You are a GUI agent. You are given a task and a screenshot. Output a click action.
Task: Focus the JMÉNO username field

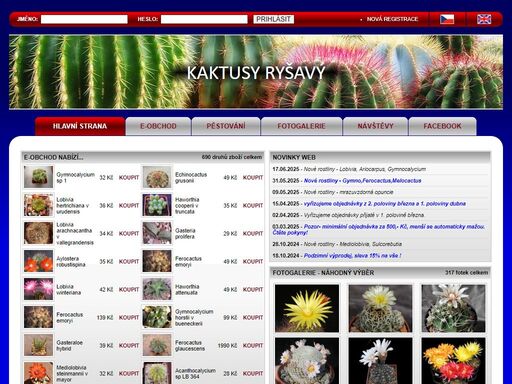pos(84,19)
